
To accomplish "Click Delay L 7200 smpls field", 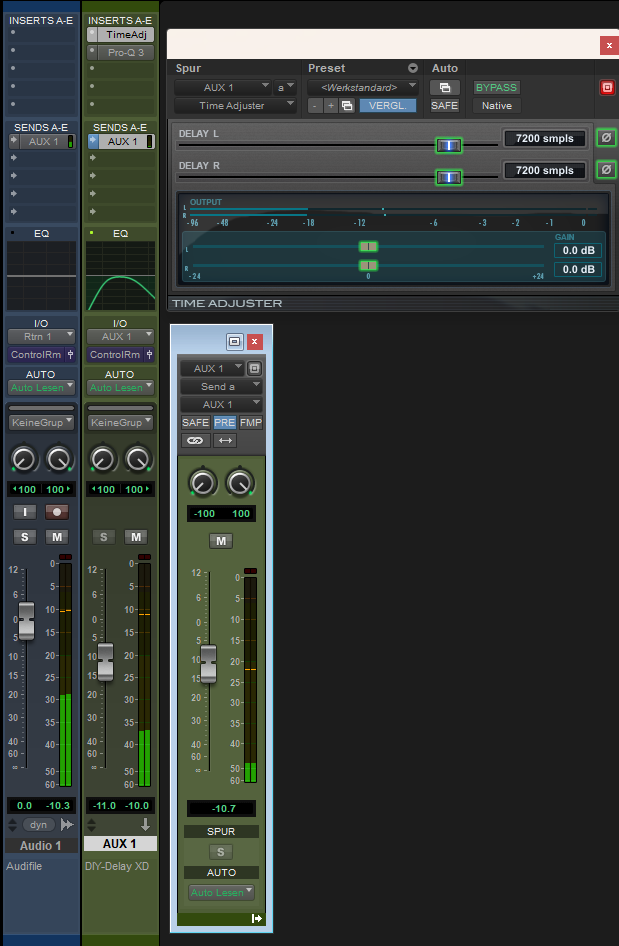I will 544,138.
